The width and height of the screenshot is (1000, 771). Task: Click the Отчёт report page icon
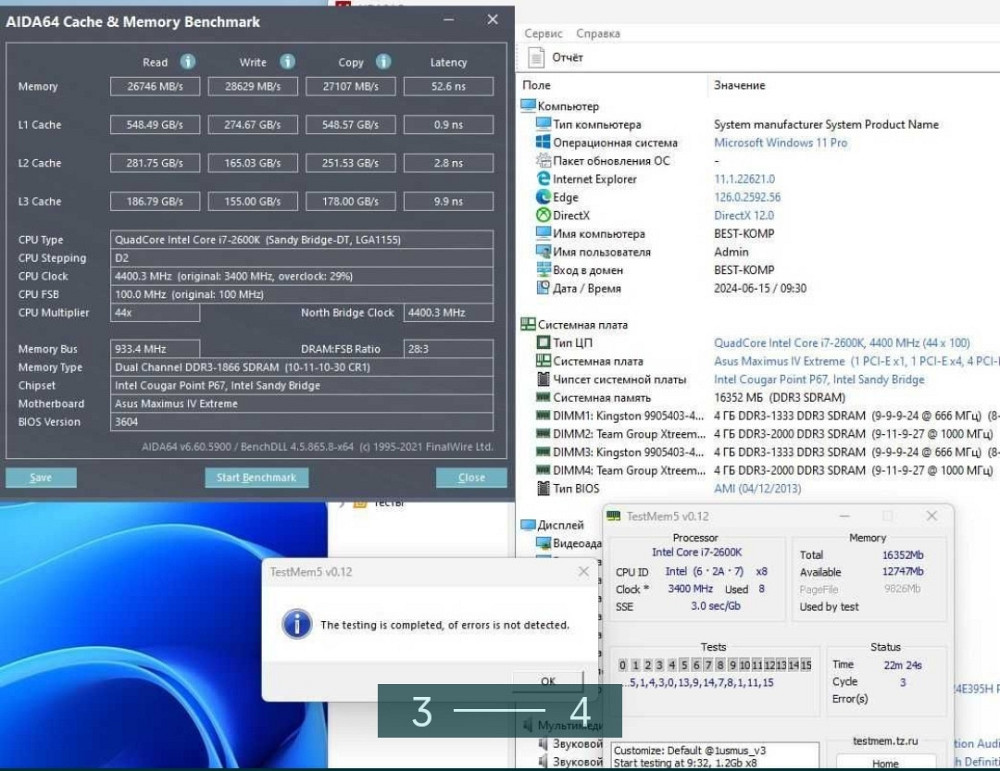(x=534, y=58)
